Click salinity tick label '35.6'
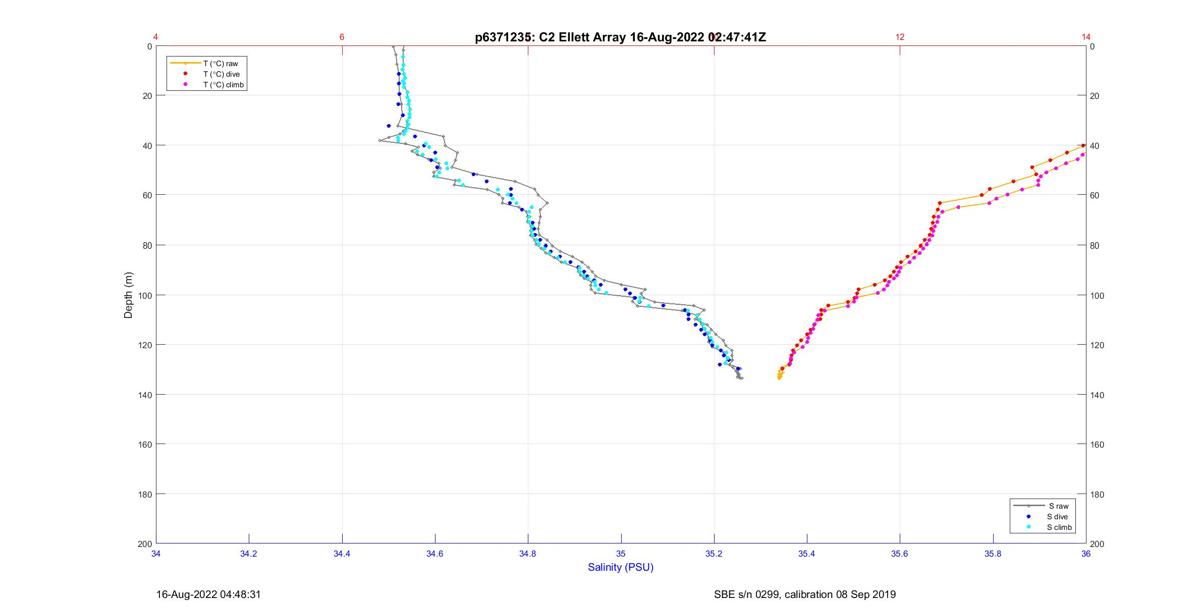This screenshot has width=1200, height=611. [900, 553]
